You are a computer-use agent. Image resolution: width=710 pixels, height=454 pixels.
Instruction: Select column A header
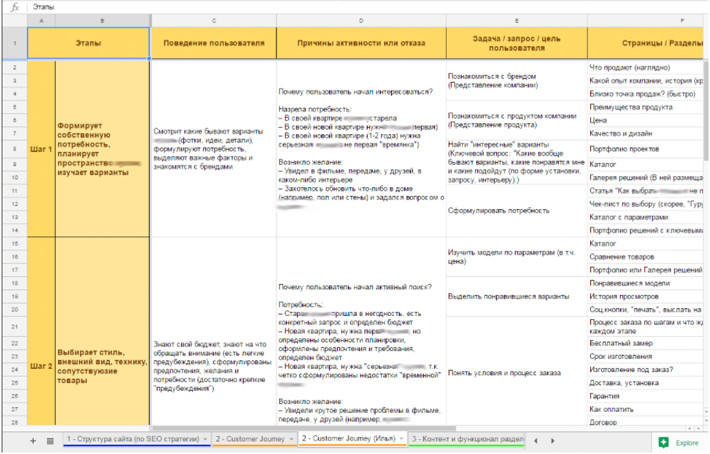point(41,21)
